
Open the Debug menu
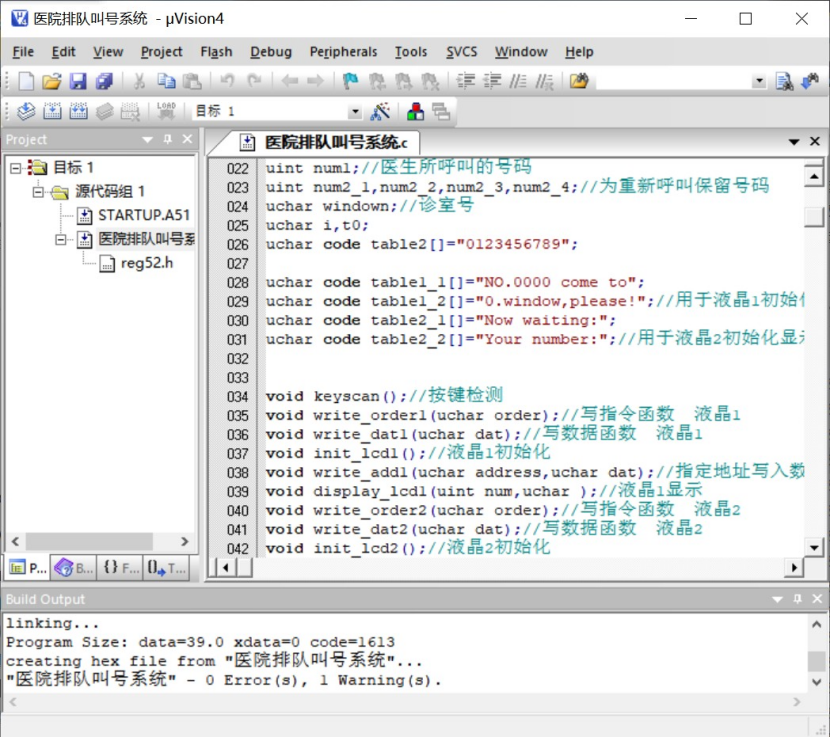(x=270, y=52)
